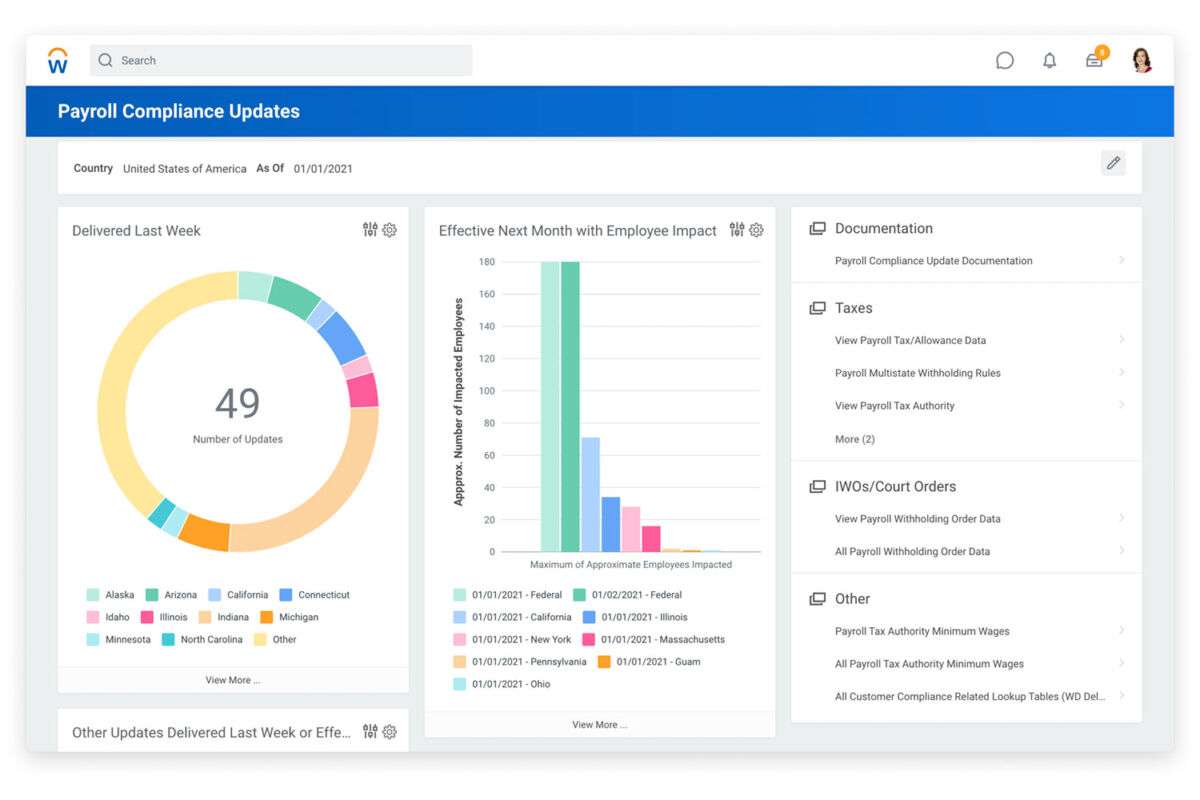Expand More (2) under Taxes
Image resolution: width=1200 pixels, height=800 pixels.
click(x=855, y=439)
